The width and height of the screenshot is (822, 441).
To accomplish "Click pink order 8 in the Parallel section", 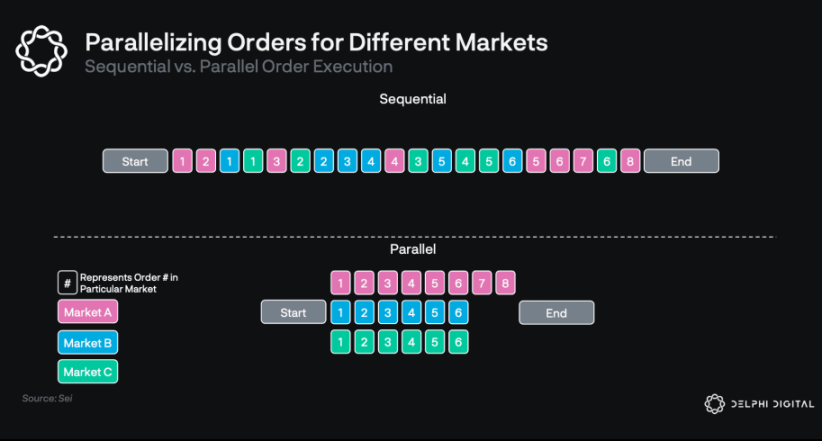I will [x=505, y=283].
